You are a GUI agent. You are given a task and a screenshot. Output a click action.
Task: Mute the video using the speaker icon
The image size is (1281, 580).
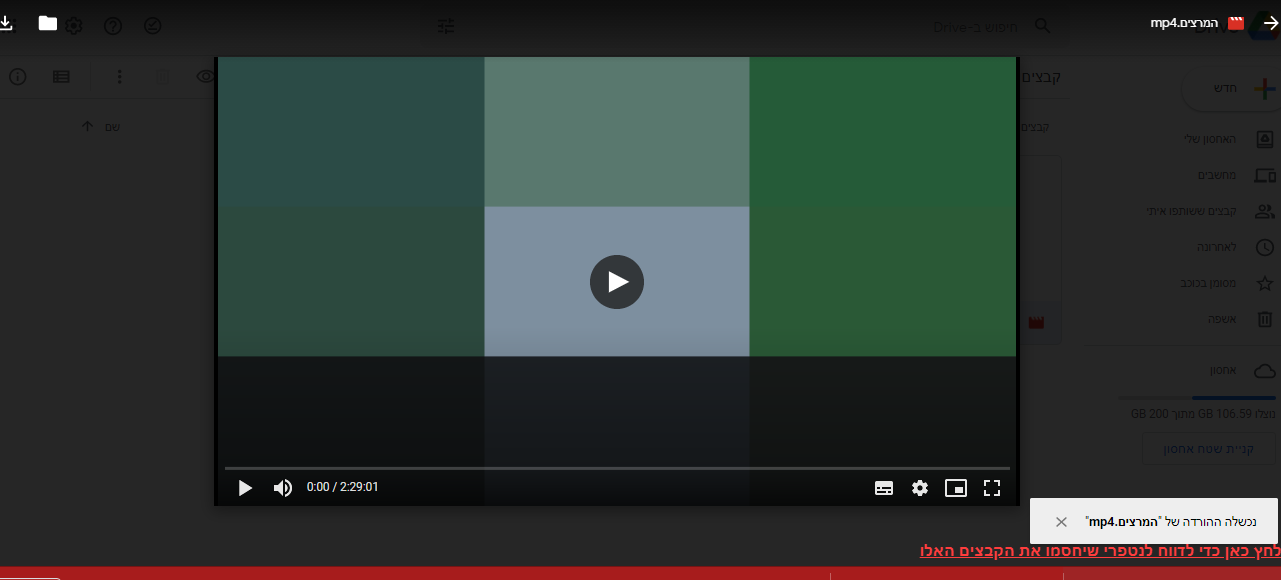(283, 488)
